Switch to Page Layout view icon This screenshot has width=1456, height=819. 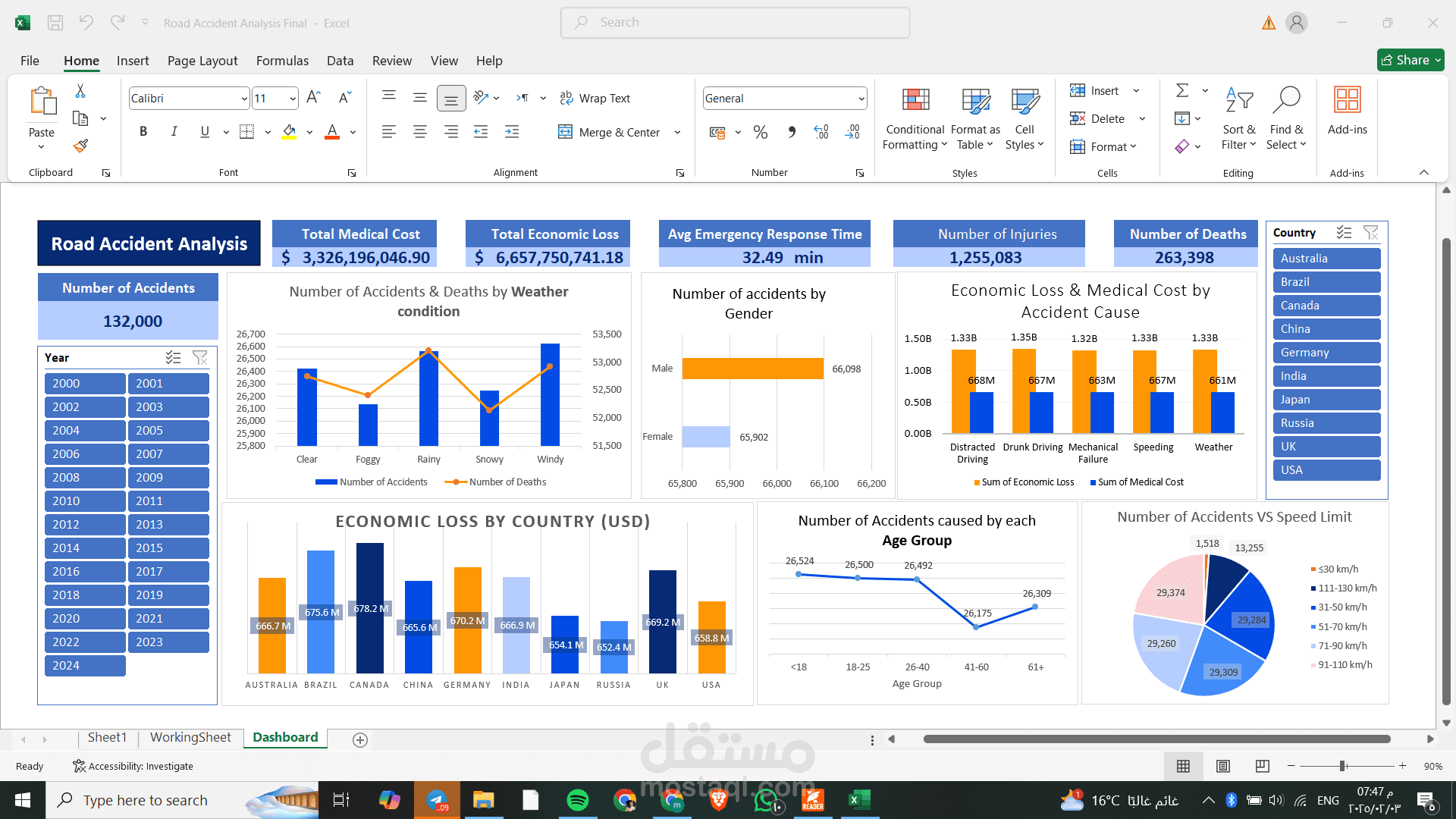coord(1223,767)
